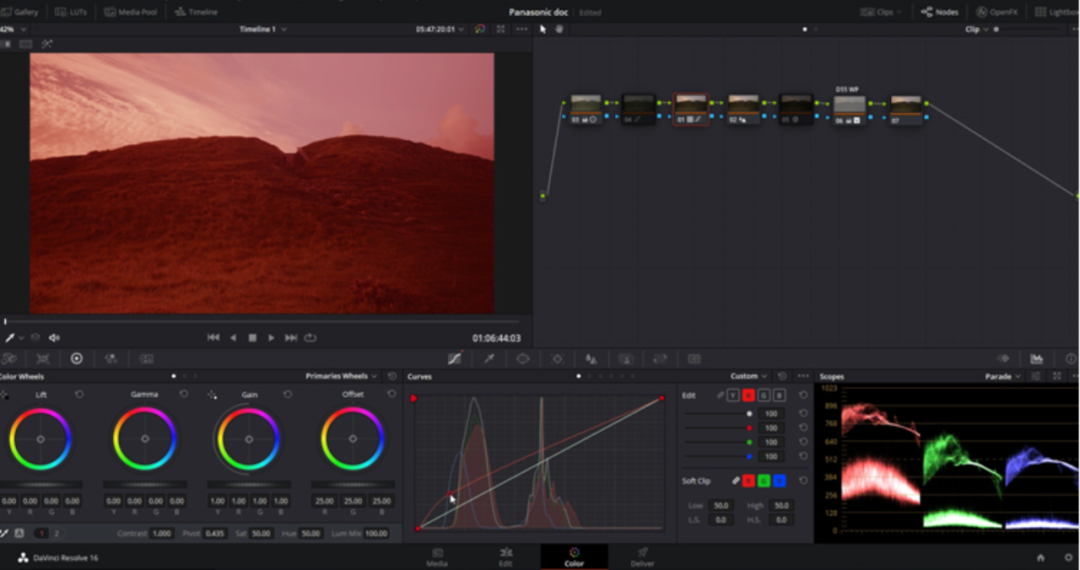The image size is (1080, 570).
Task: Show the Scopes panel icon
Action: coord(1037,358)
